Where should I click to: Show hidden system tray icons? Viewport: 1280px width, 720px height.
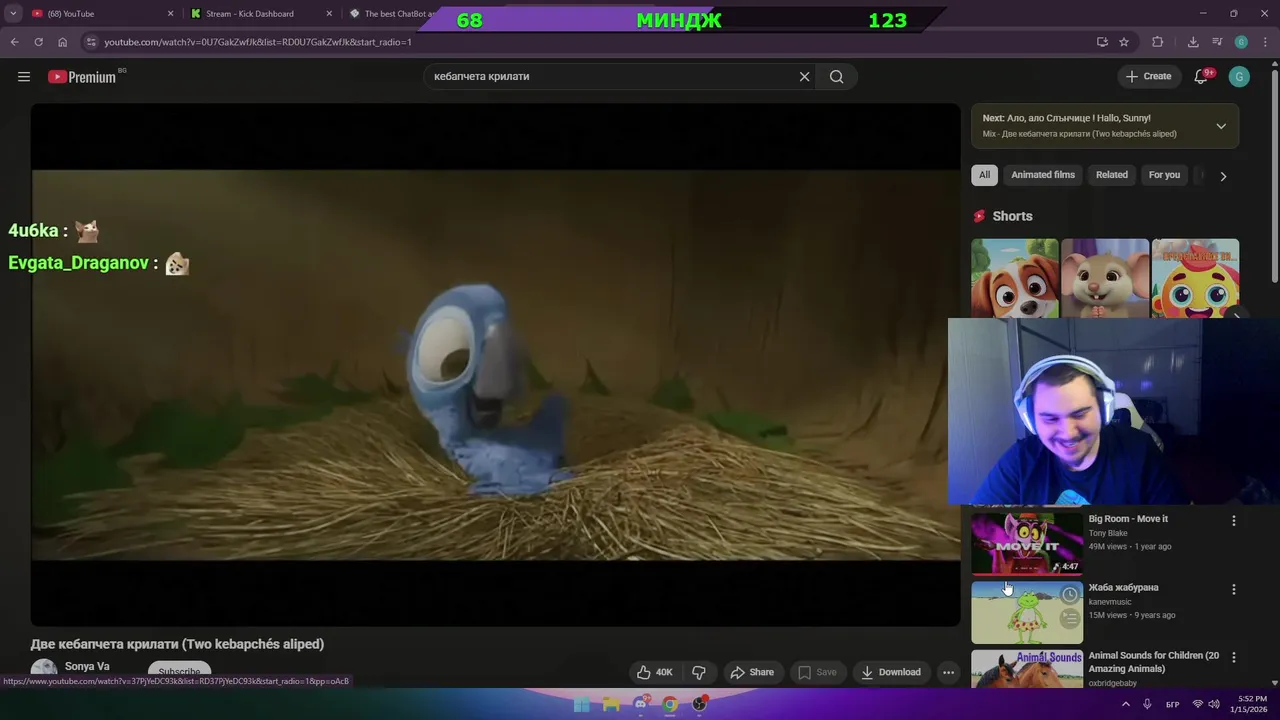[1125, 704]
